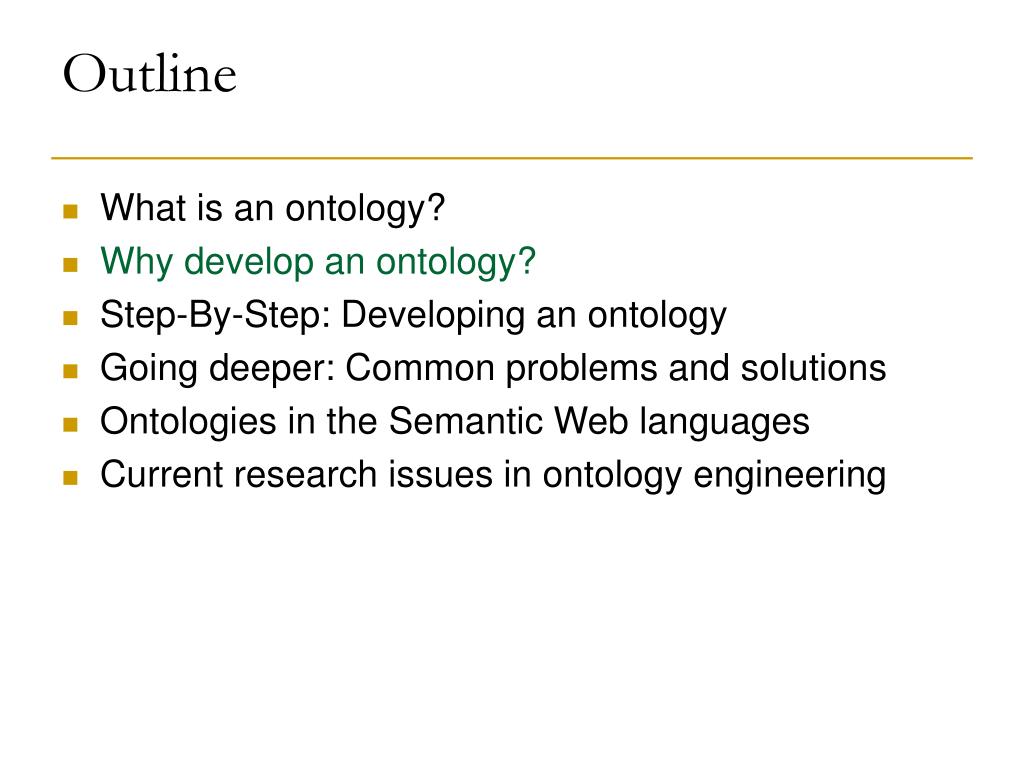
Task: Select the phrase "problems and solutions"
Action: tap(696, 369)
